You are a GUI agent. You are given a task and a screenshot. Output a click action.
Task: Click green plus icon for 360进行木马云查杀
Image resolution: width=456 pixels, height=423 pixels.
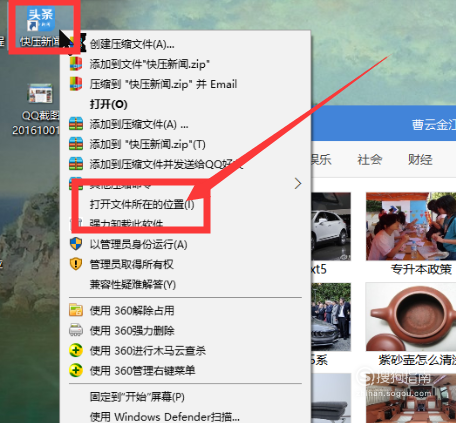[x=76, y=350]
